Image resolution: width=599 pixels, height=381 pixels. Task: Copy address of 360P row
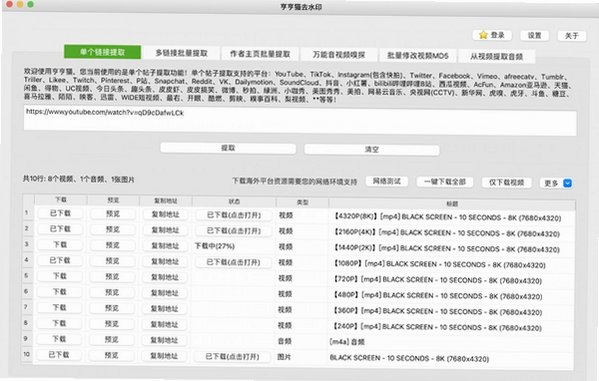tap(164, 309)
